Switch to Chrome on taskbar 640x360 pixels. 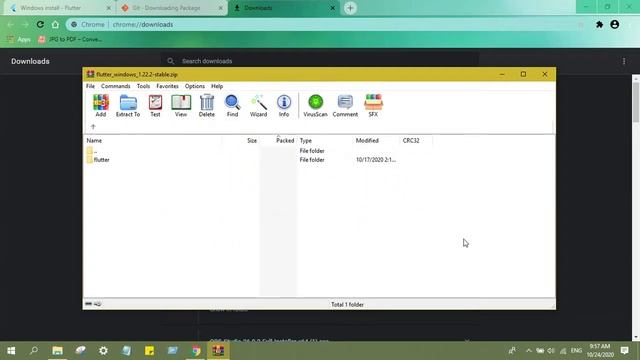(x=196, y=351)
